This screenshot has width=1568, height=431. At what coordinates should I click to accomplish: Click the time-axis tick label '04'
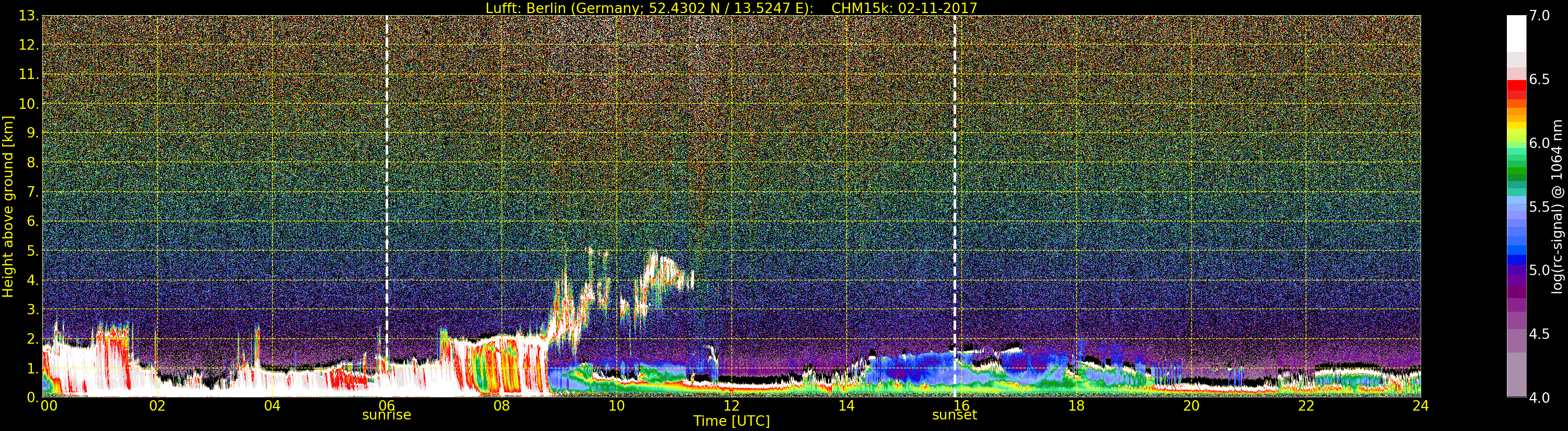272,405
